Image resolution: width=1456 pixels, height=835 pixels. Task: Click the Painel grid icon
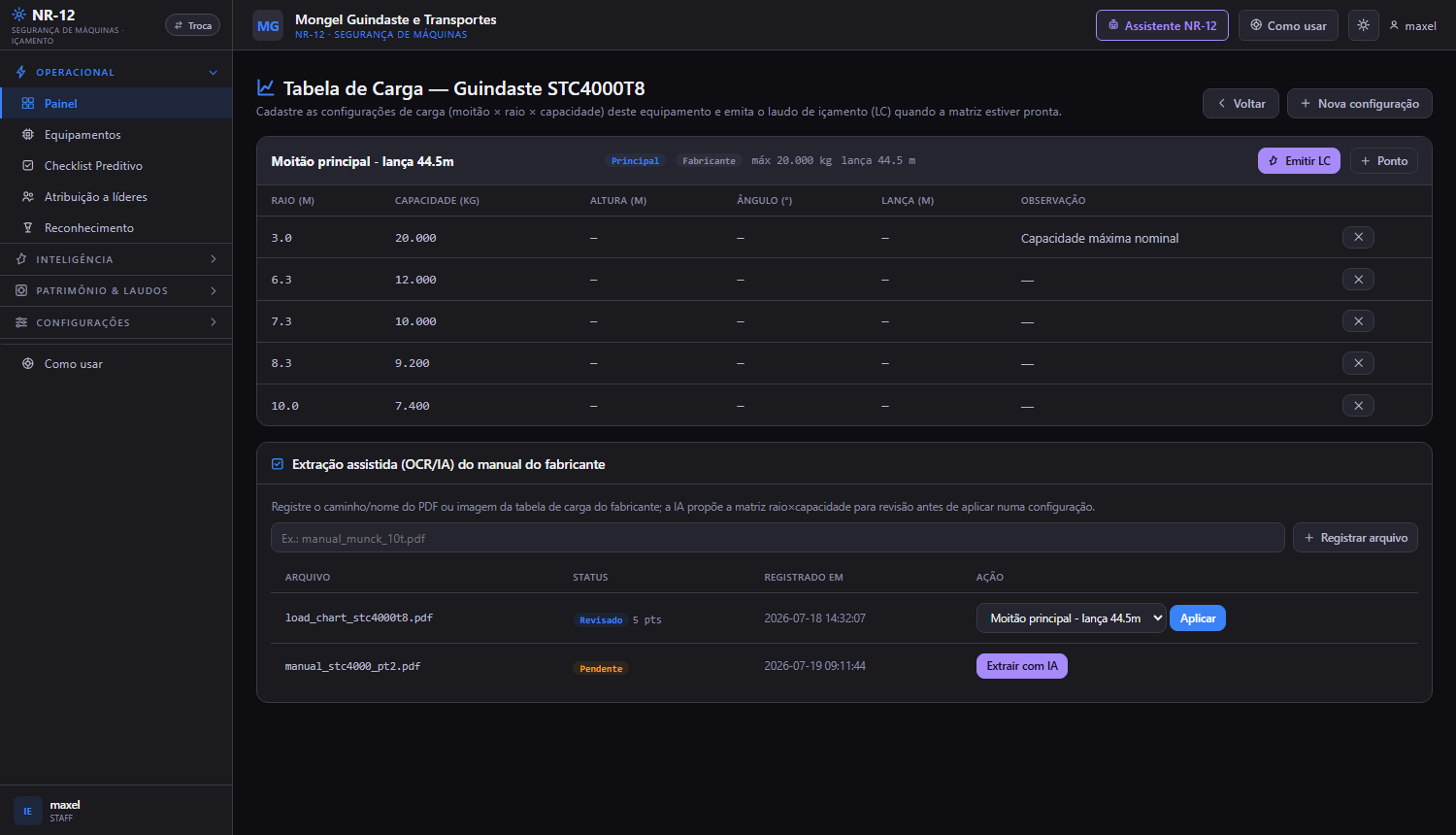[28, 103]
